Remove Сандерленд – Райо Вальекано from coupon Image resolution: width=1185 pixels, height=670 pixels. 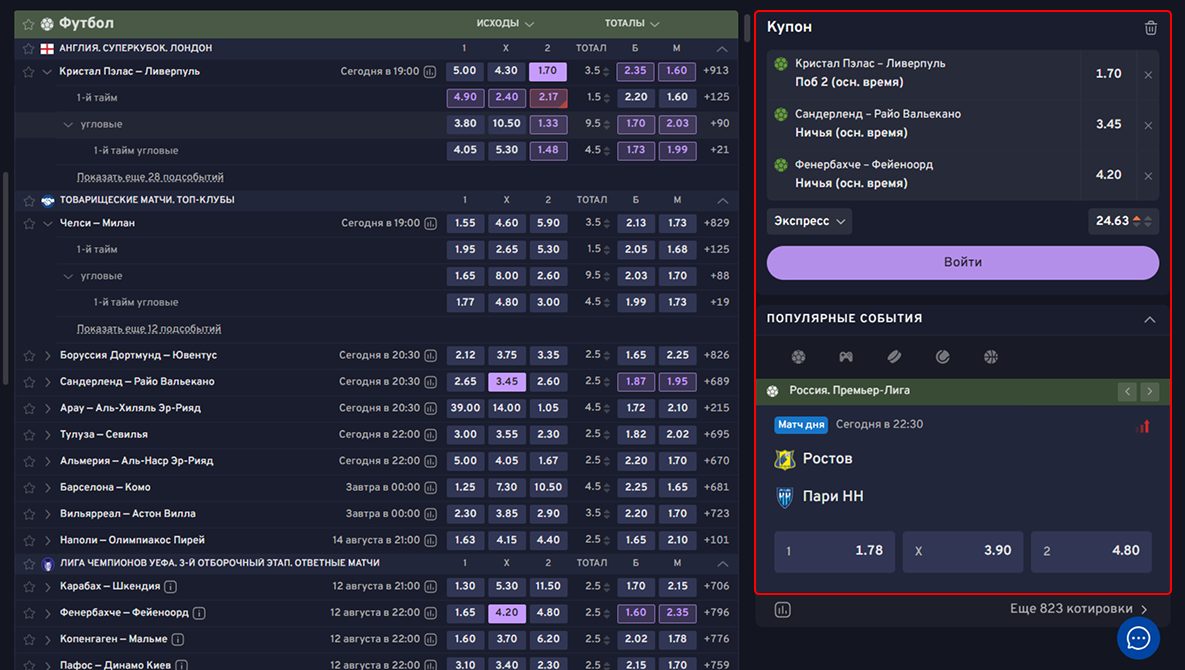1148,125
